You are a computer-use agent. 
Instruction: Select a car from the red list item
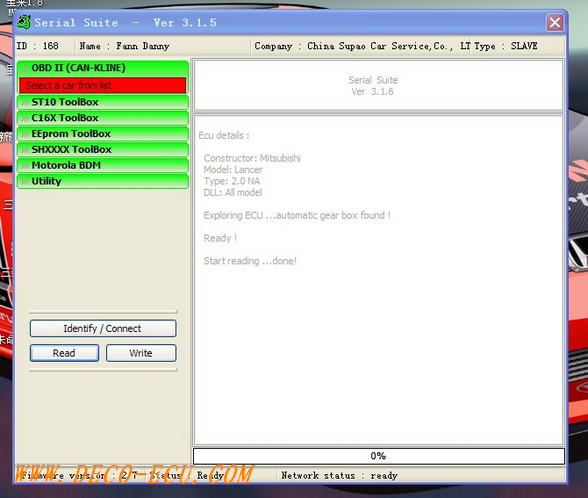coord(103,85)
